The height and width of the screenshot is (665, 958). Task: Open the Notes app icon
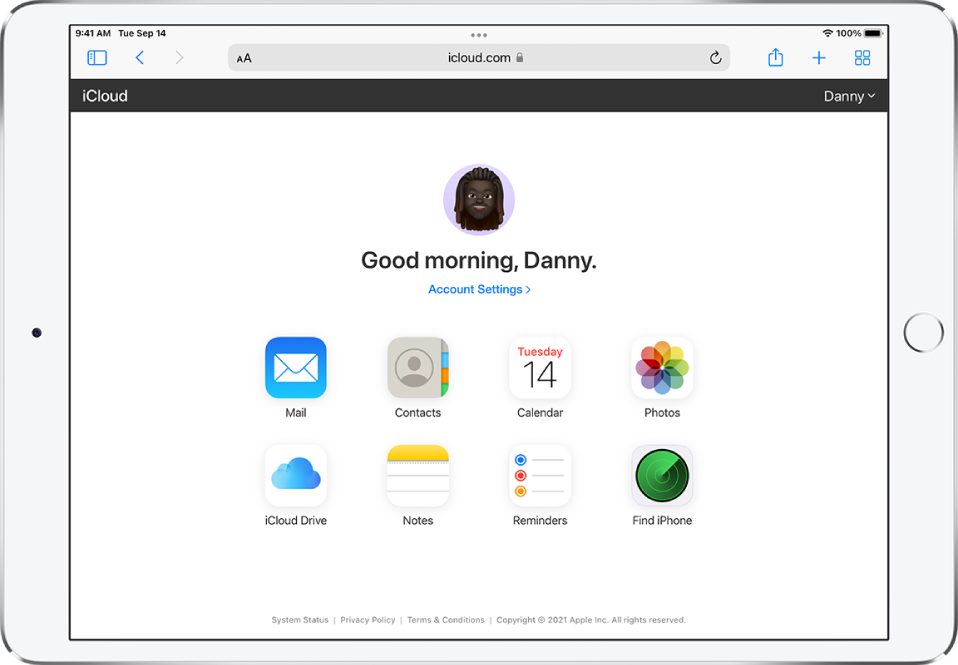[418, 476]
